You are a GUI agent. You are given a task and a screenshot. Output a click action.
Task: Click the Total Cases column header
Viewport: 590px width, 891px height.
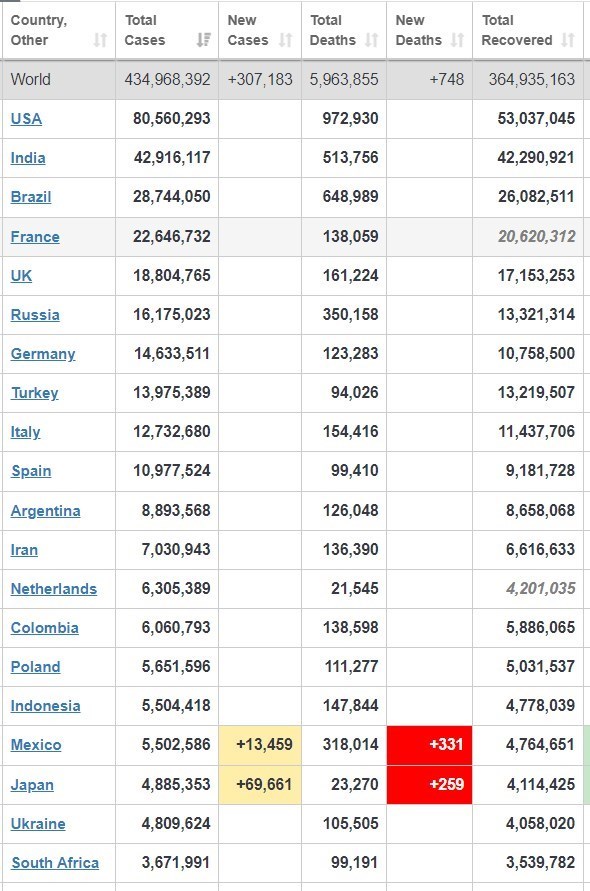pyautogui.click(x=145, y=30)
